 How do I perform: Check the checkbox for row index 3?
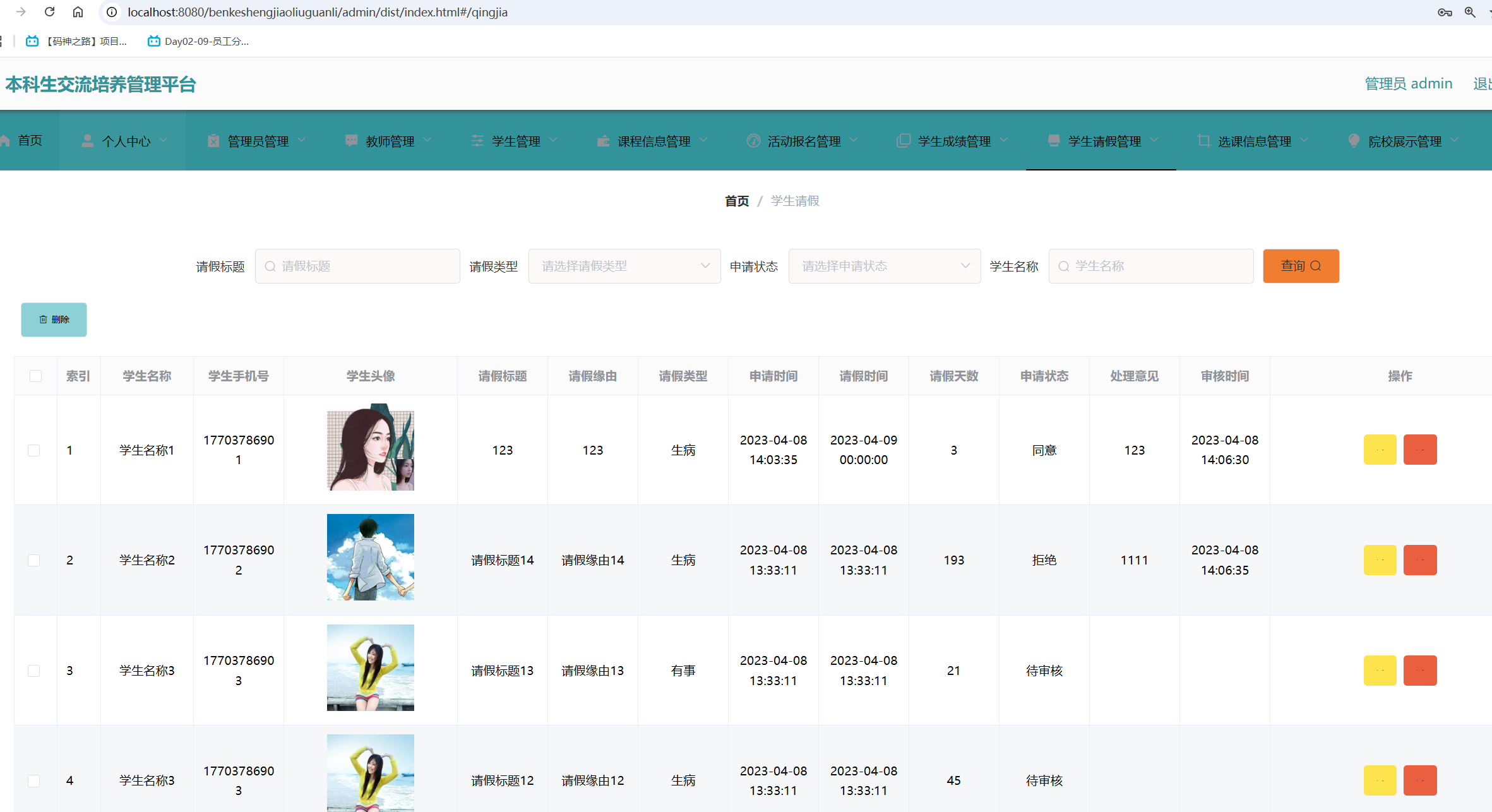point(34,671)
